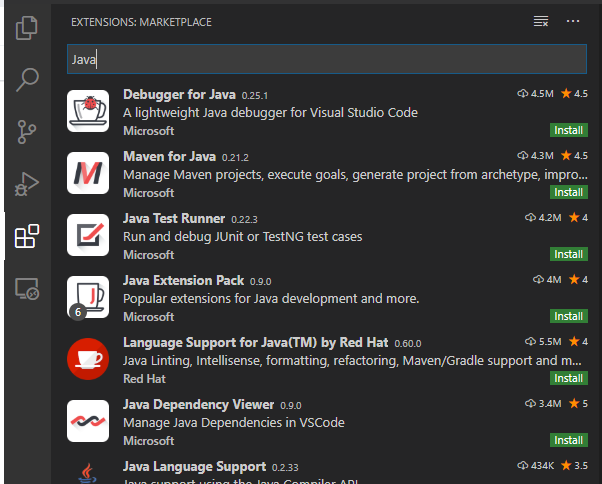Screen dimensions: 602x484
Task: Open the Remote Explorer view
Action: point(27,288)
